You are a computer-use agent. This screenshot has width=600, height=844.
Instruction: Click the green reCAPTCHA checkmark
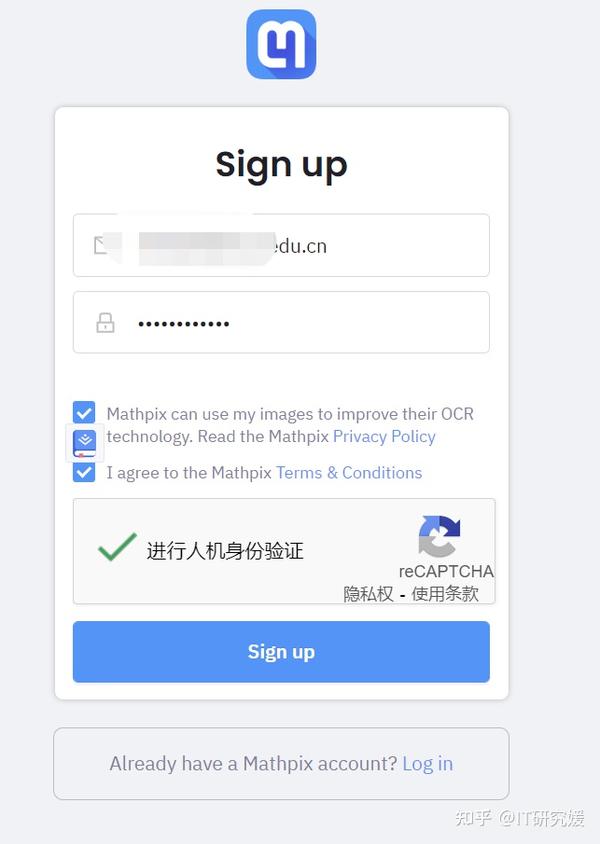tap(117, 547)
